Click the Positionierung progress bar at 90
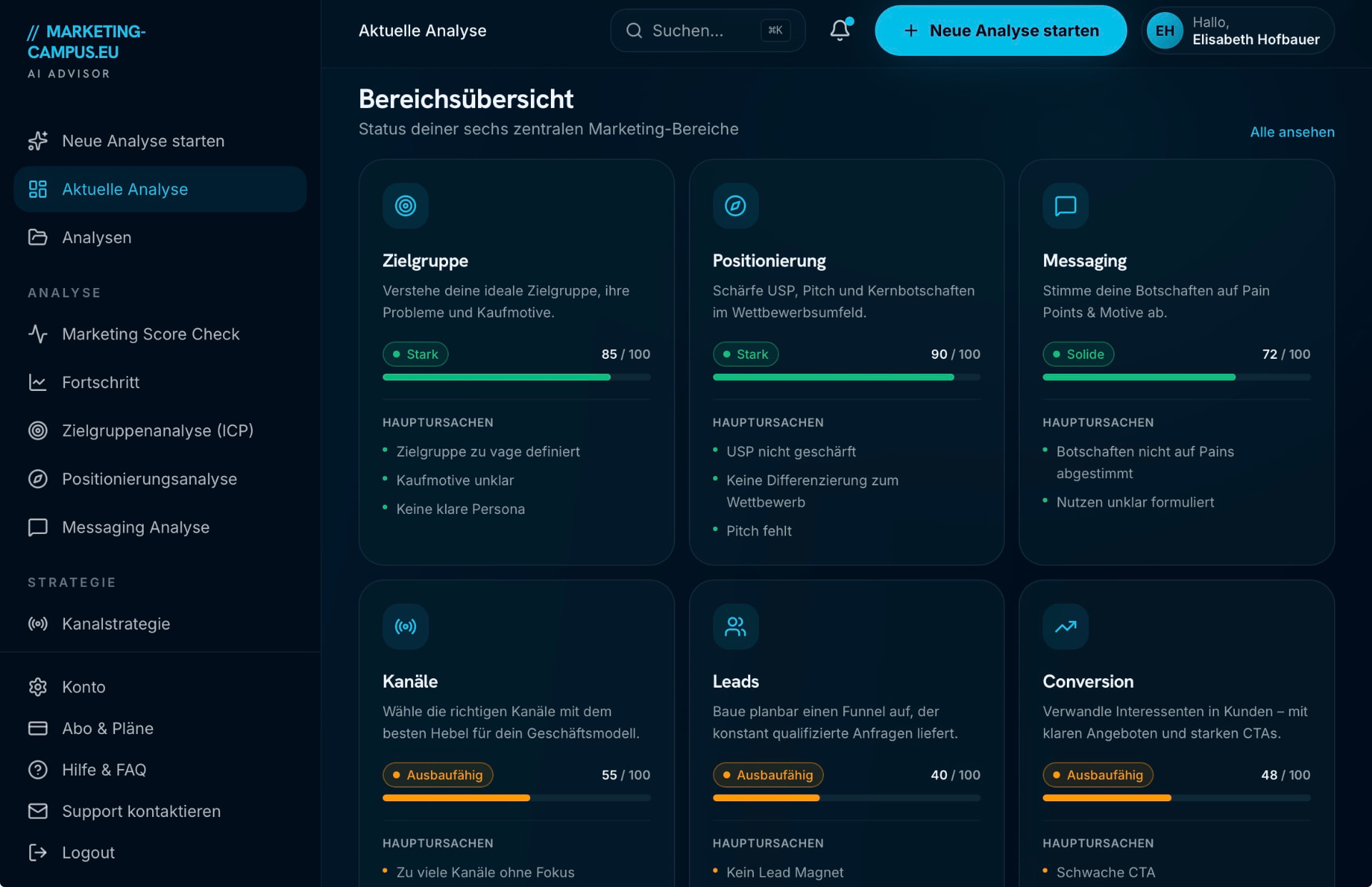 pos(846,377)
